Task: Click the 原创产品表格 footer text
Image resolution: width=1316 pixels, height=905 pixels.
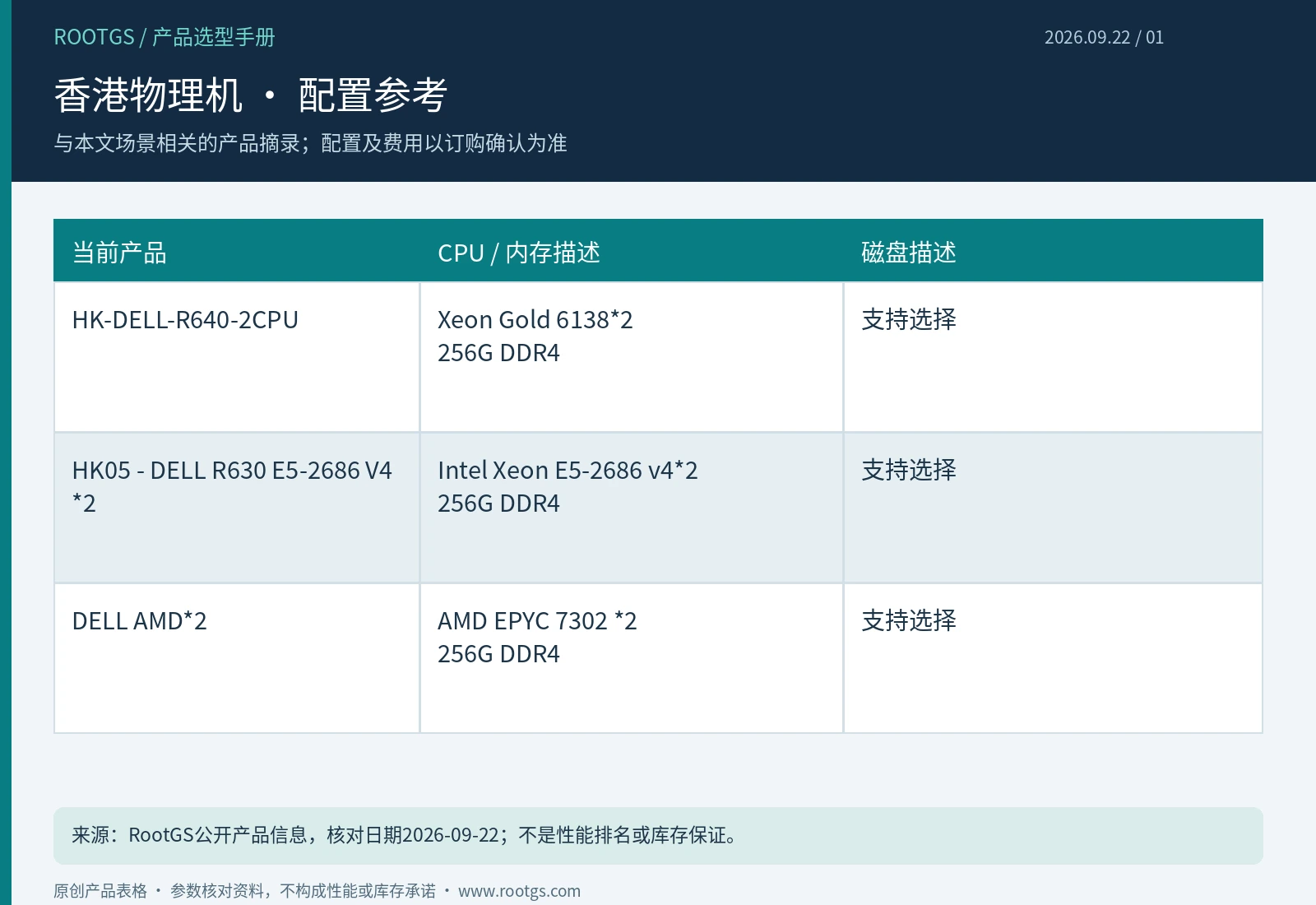Action: (x=100, y=891)
